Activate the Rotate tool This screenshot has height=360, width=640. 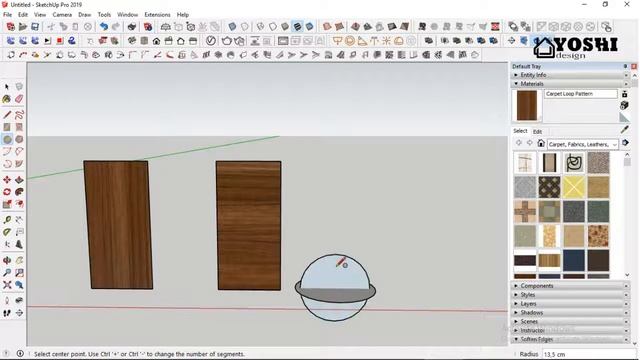pyautogui.click(x=7, y=192)
